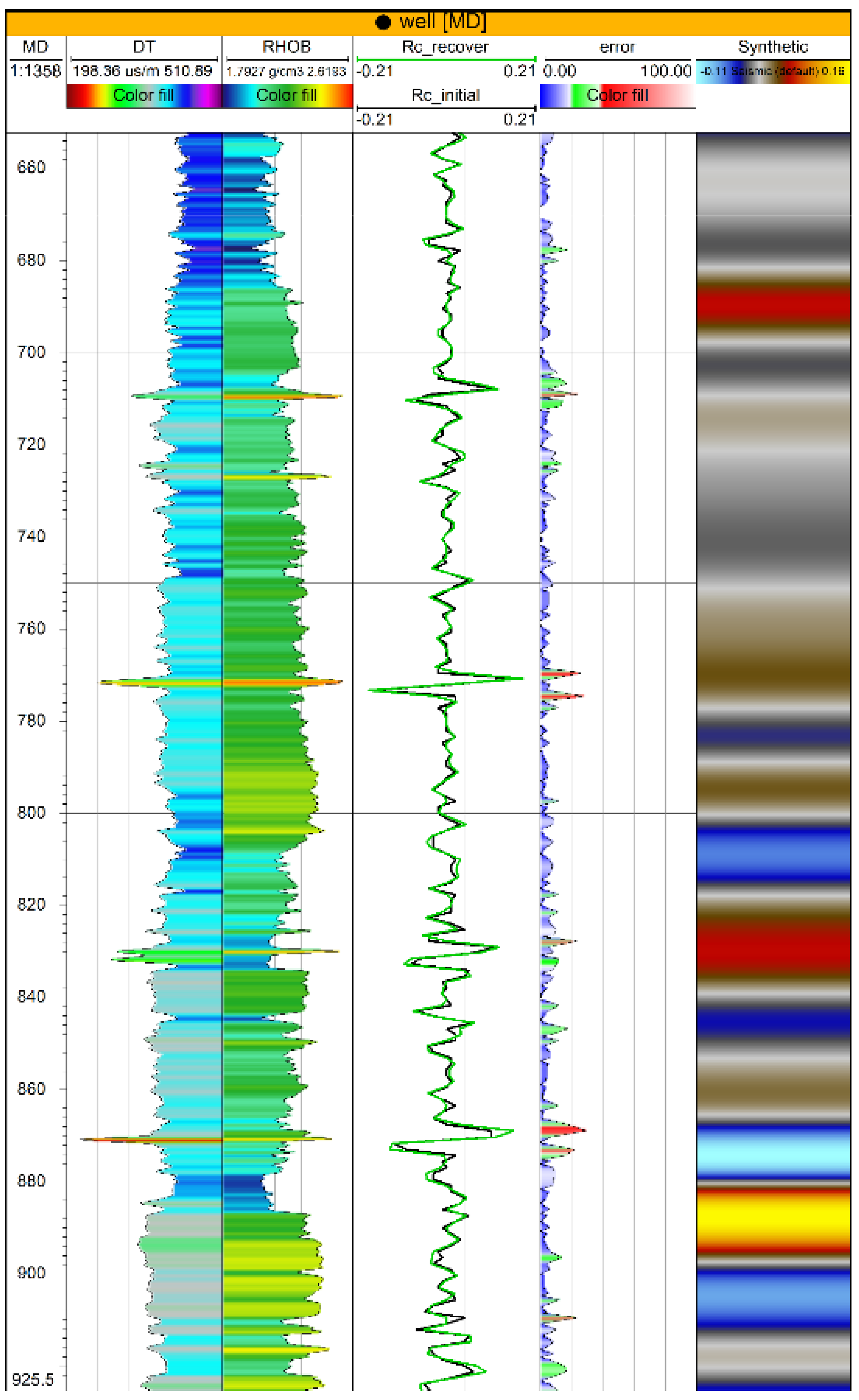Click the black well marker dot in title
This screenshot has height=1400, width=859.
(384, 22)
